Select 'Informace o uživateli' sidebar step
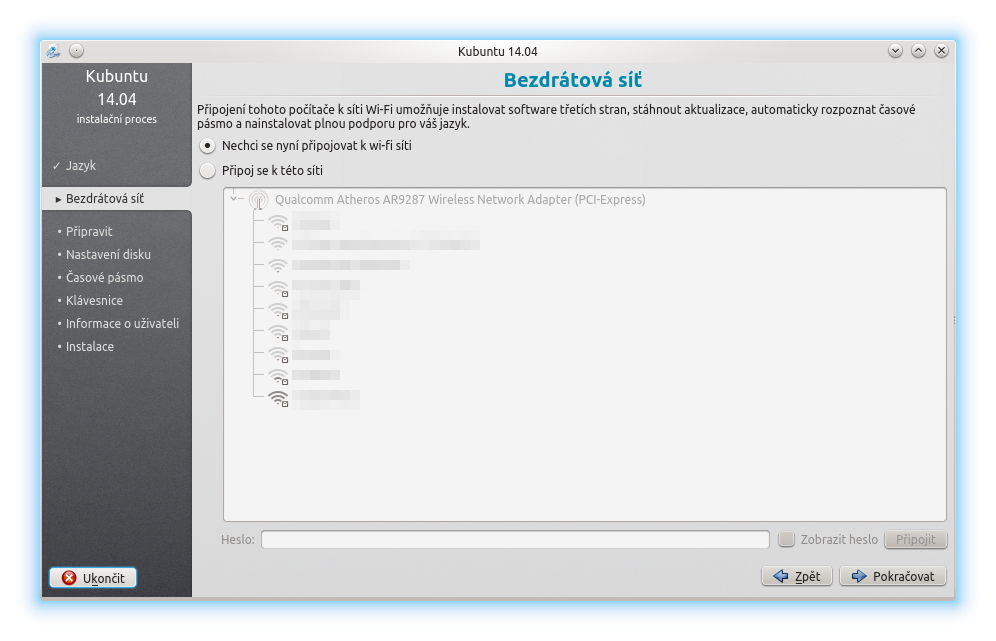This screenshot has width=996, height=641. [122, 323]
